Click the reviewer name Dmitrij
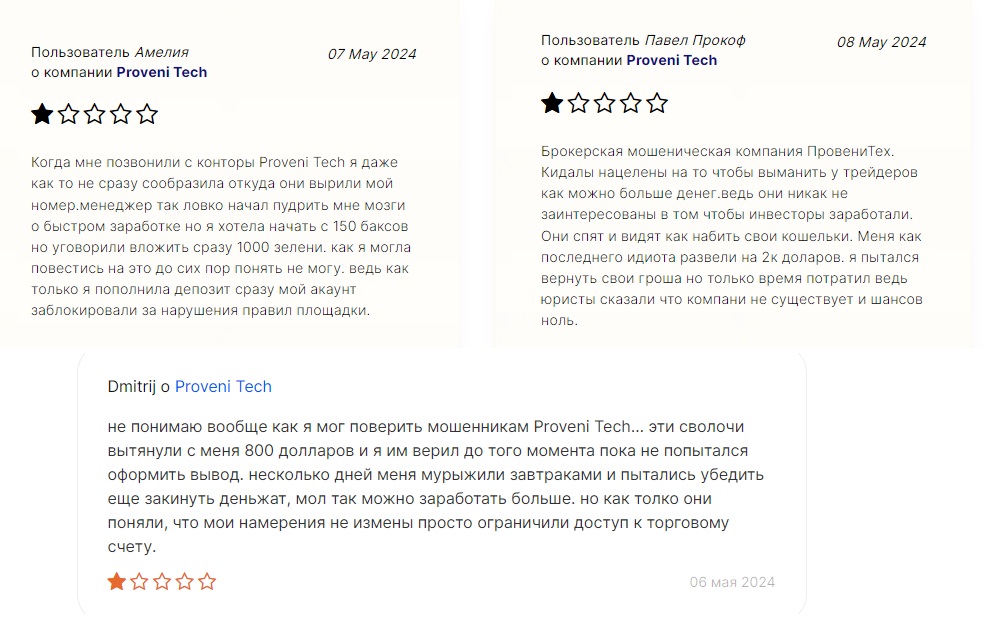991x633 pixels. [131, 386]
